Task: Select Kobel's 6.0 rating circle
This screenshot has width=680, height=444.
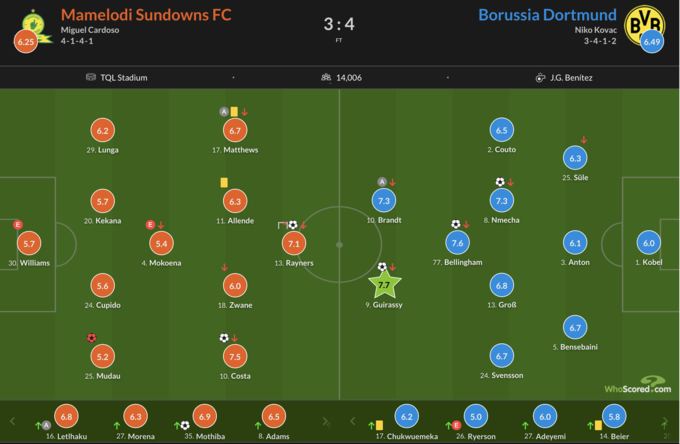Action: (649, 243)
